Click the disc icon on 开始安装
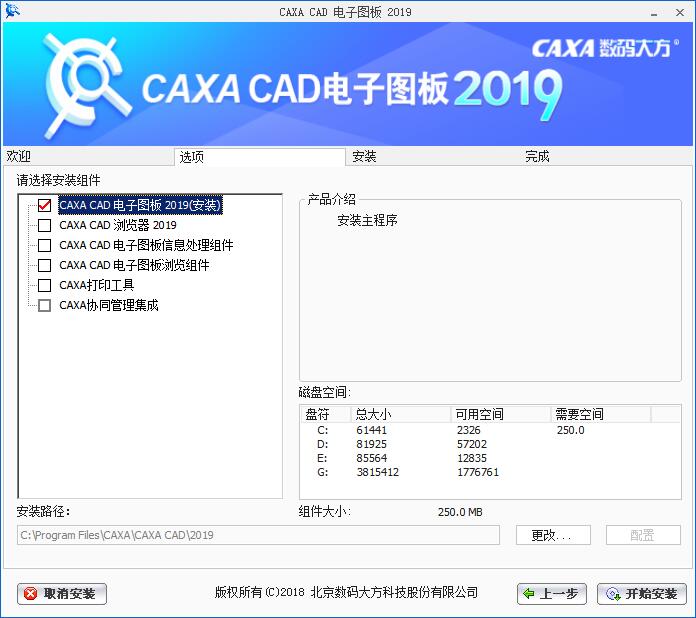Viewport: 696px width, 618px height. point(613,594)
